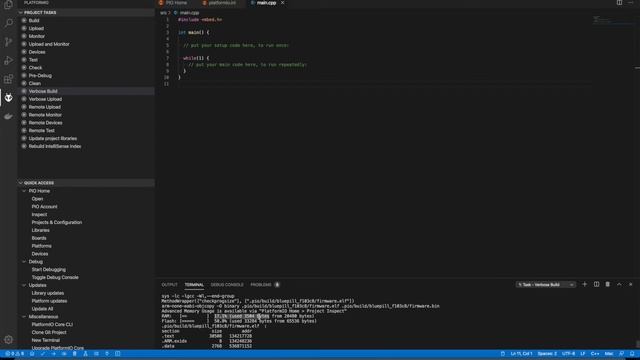Click the UTF-8 encoding in status bar
Viewport: 640px width, 360px height.
tap(568, 354)
